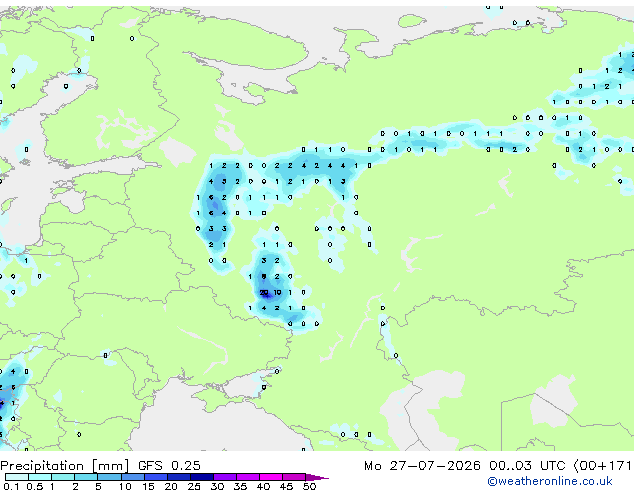
Task: Click the "Precipitation" title word
Action: pyautogui.click(x=42, y=466)
